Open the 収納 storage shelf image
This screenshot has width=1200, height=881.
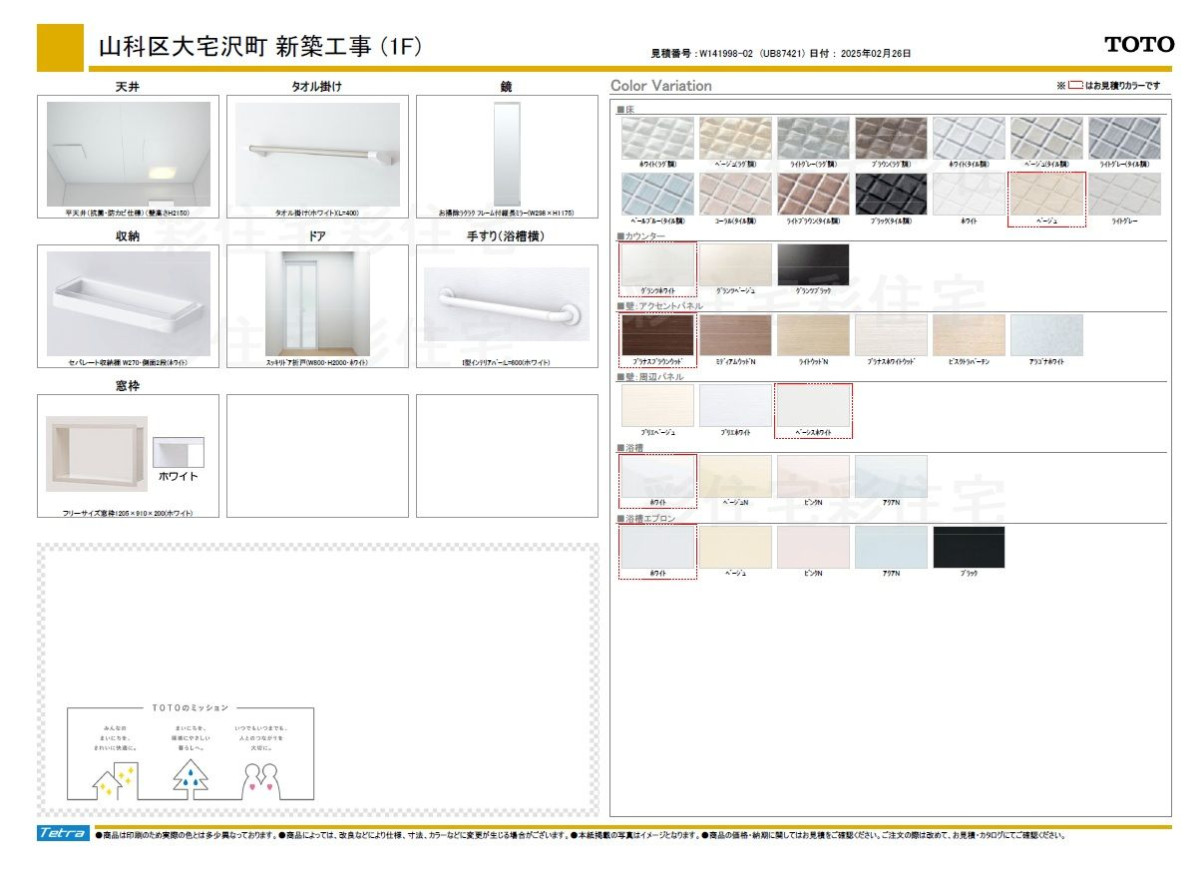coord(128,303)
